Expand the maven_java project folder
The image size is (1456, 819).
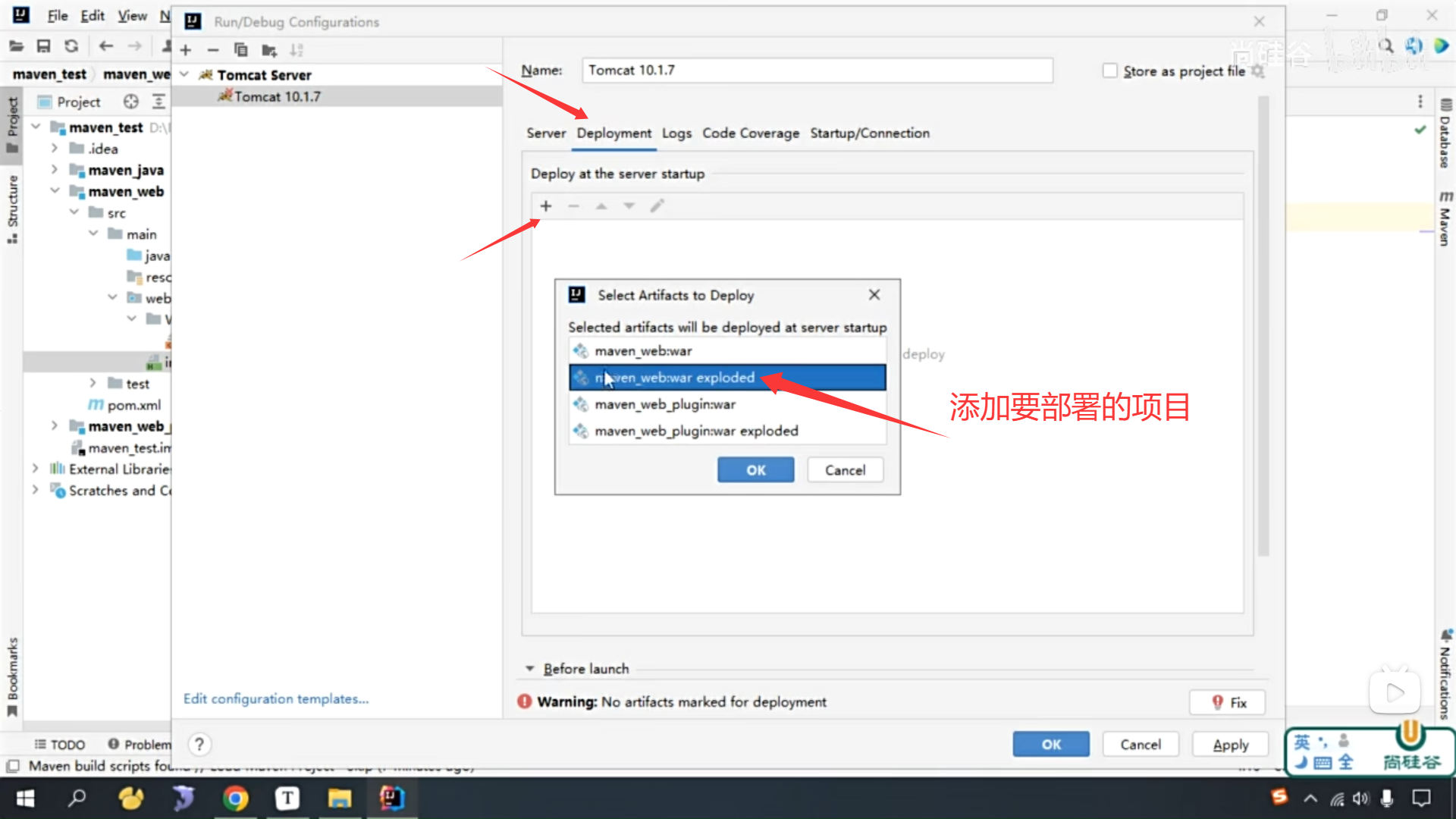click(x=55, y=170)
